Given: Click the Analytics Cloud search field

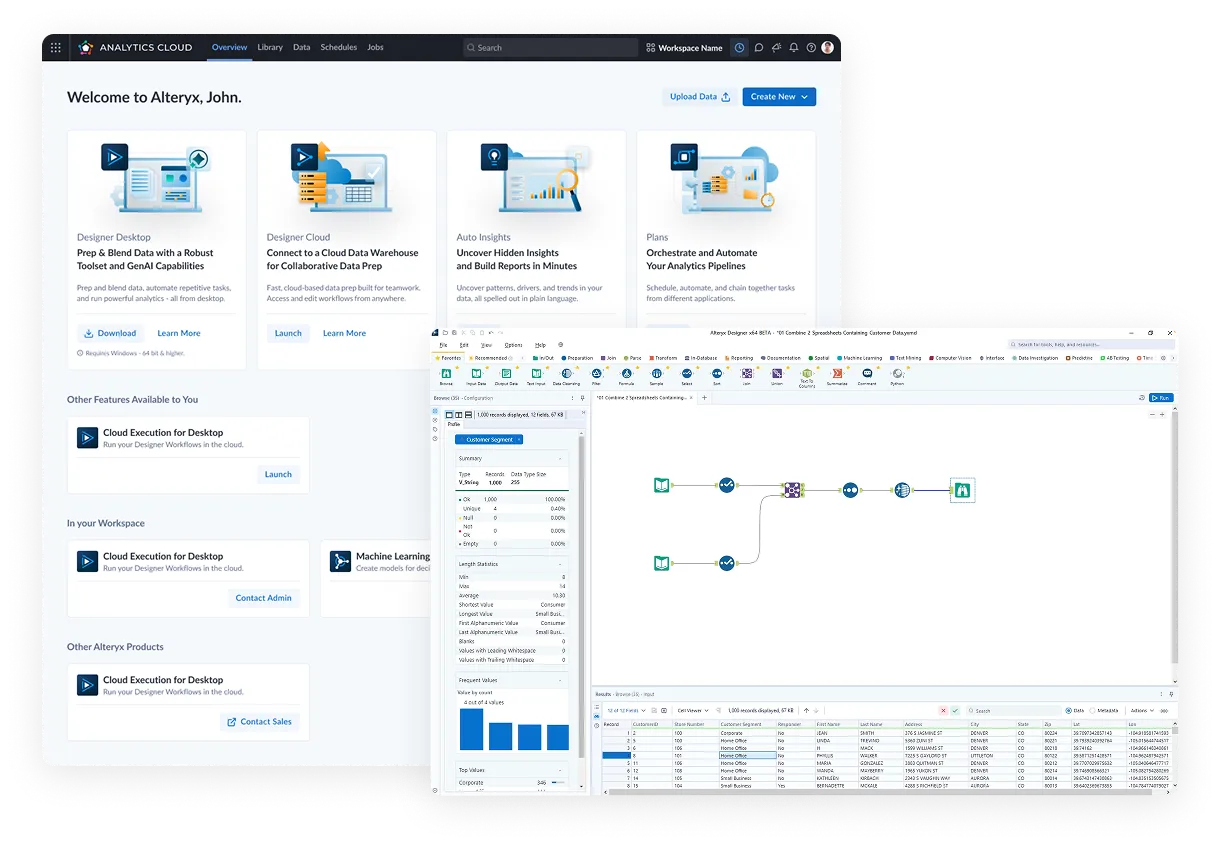Looking at the screenshot, I should pyautogui.click(x=550, y=48).
